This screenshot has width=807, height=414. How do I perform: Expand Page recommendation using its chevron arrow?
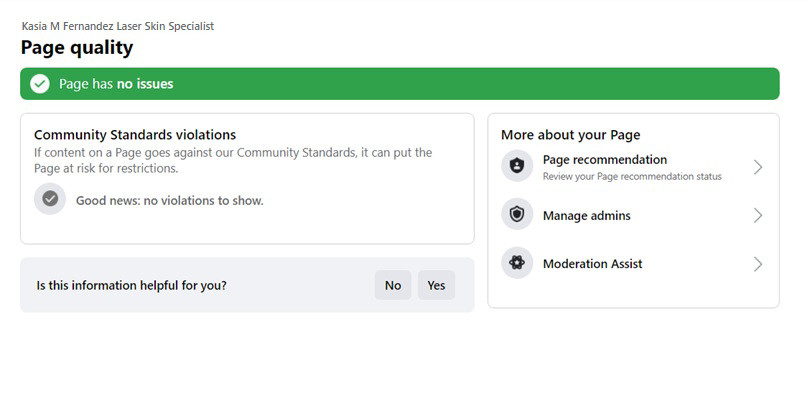tap(757, 167)
